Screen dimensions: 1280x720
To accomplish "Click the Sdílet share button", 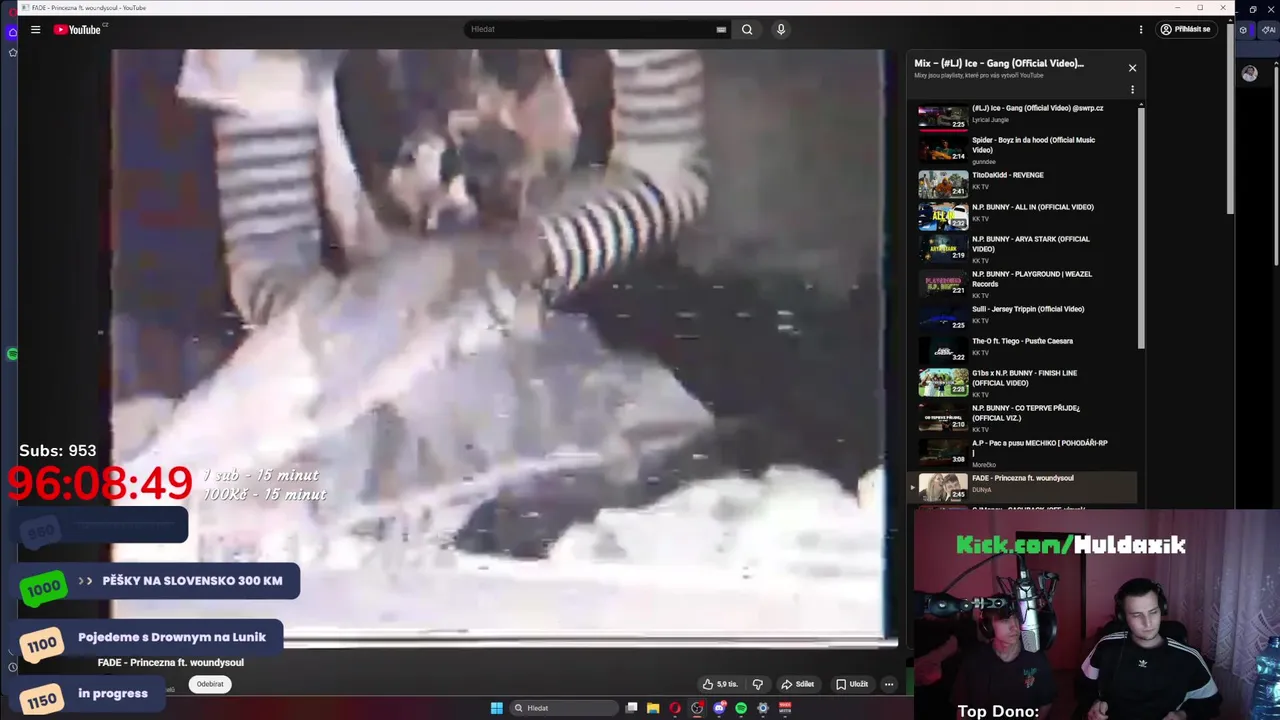I will 798,684.
